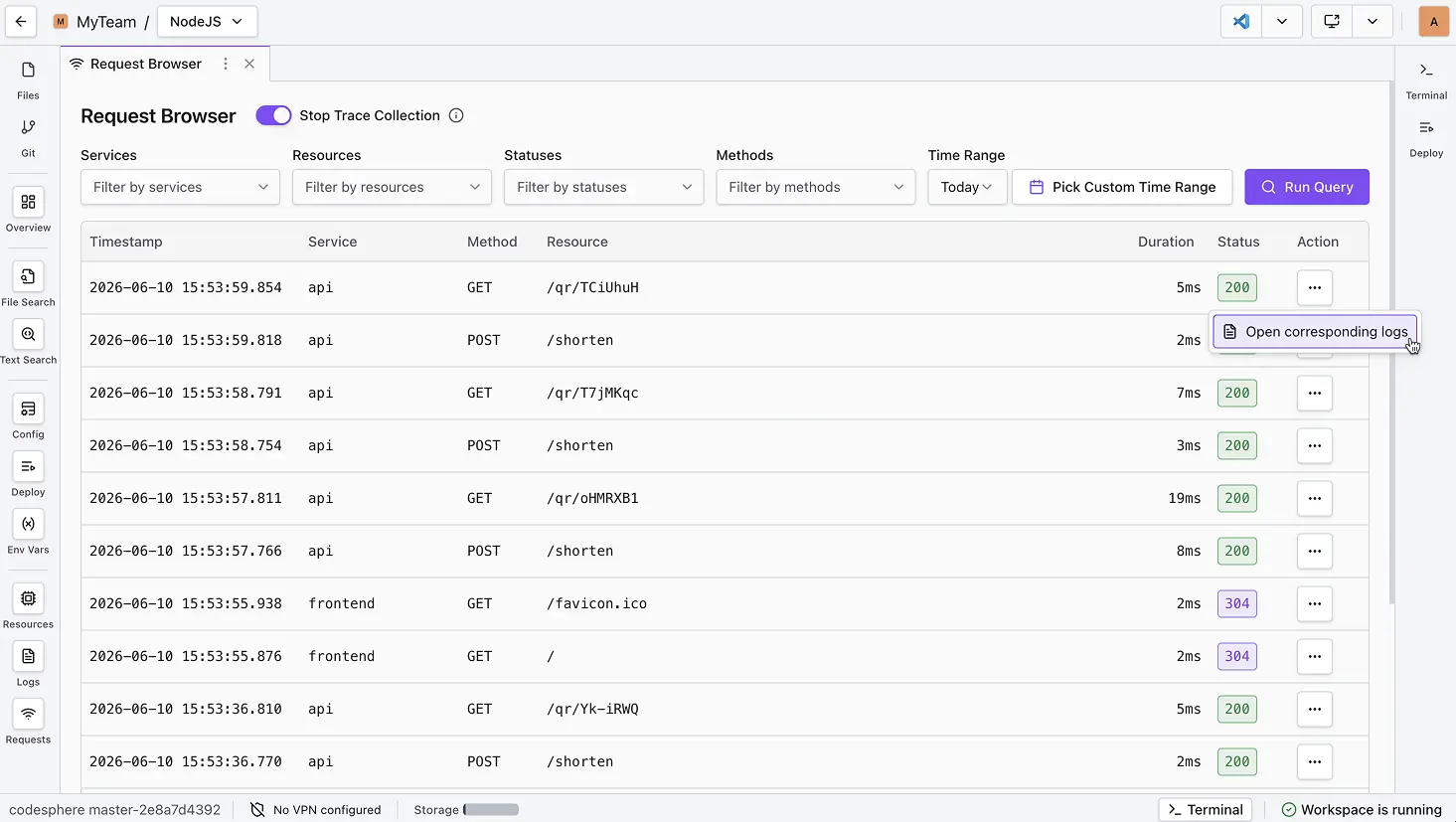The width and height of the screenshot is (1456, 822).
Task: Select Open corresponding logs menu item
Action: click(x=1315, y=332)
